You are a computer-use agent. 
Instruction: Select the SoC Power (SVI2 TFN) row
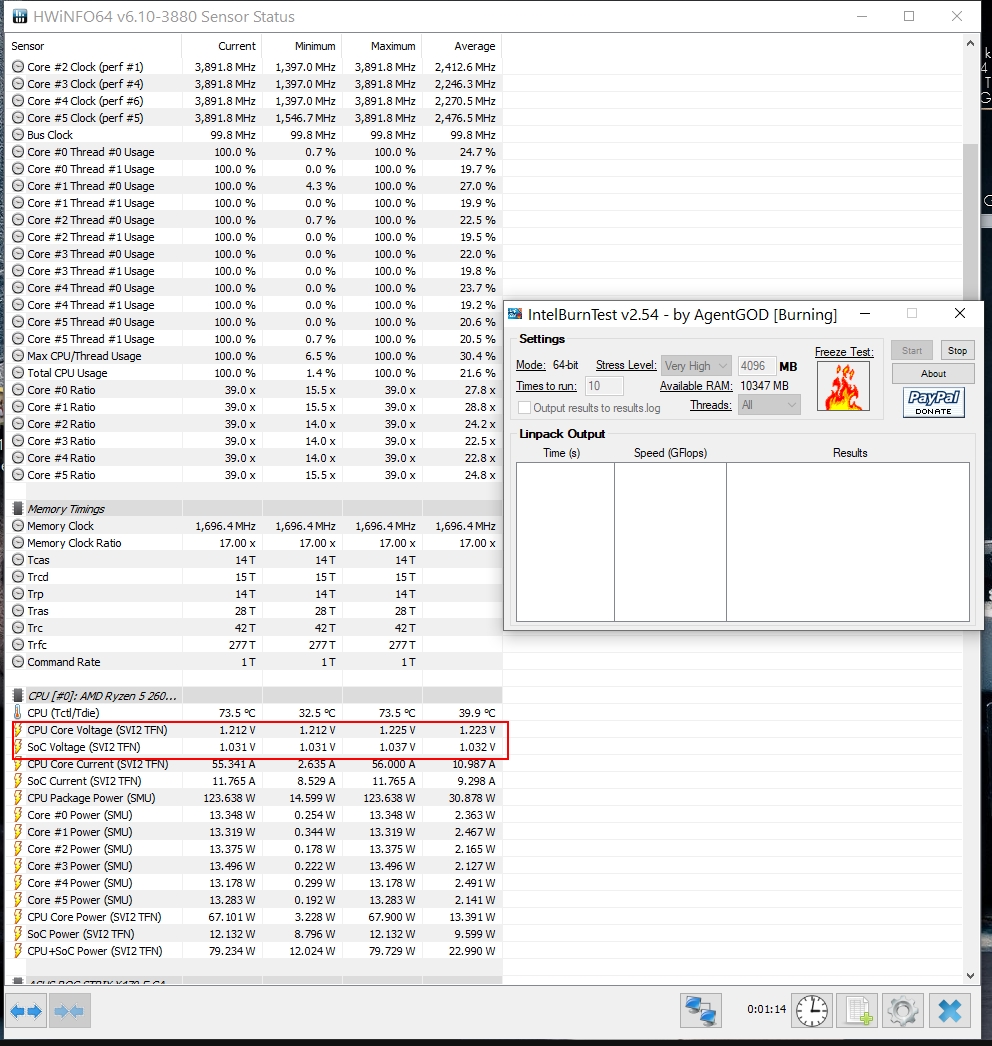254,934
